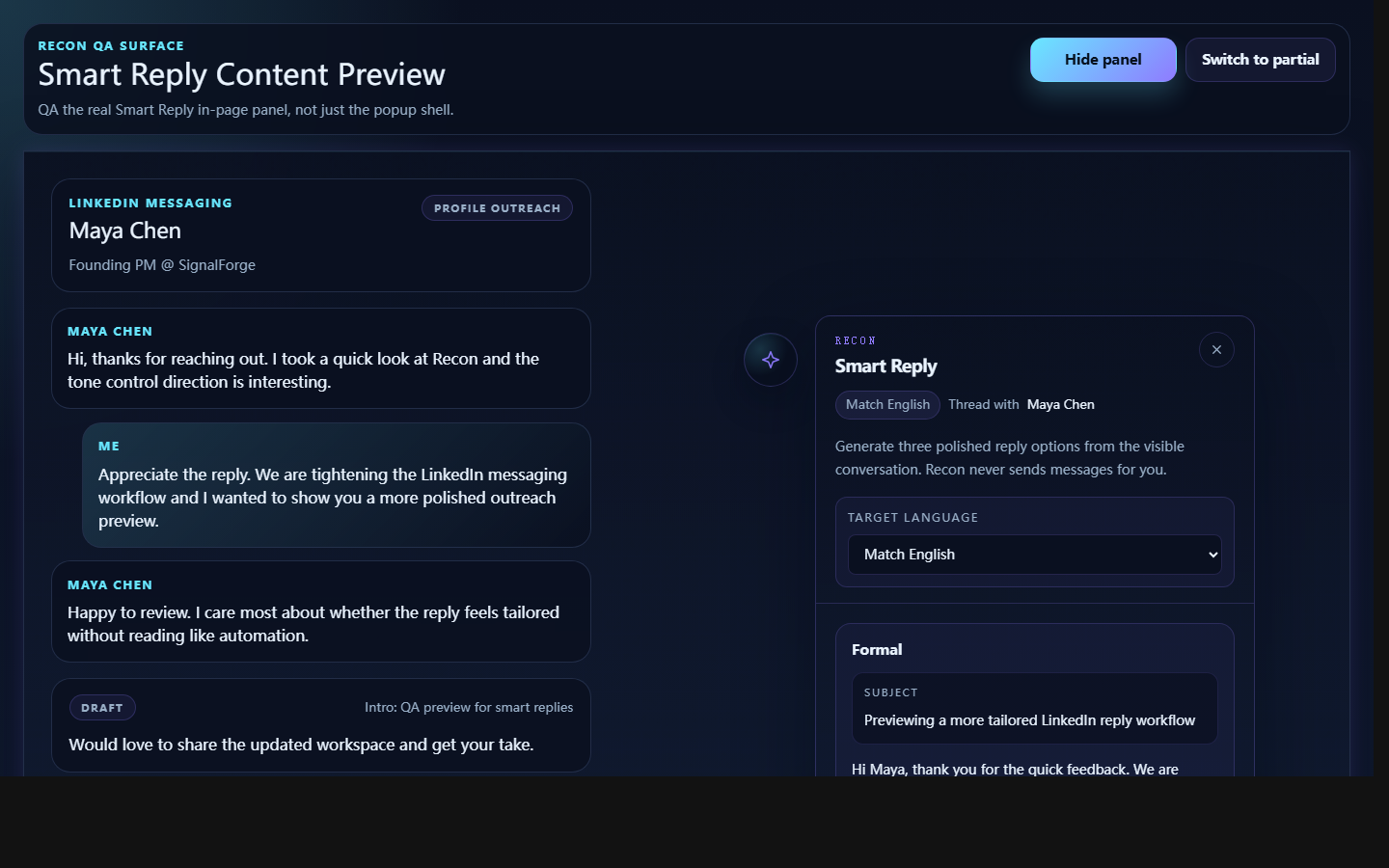Open the thread with Maya Chen link
This screenshot has height=868, width=1389.
point(1061,404)
